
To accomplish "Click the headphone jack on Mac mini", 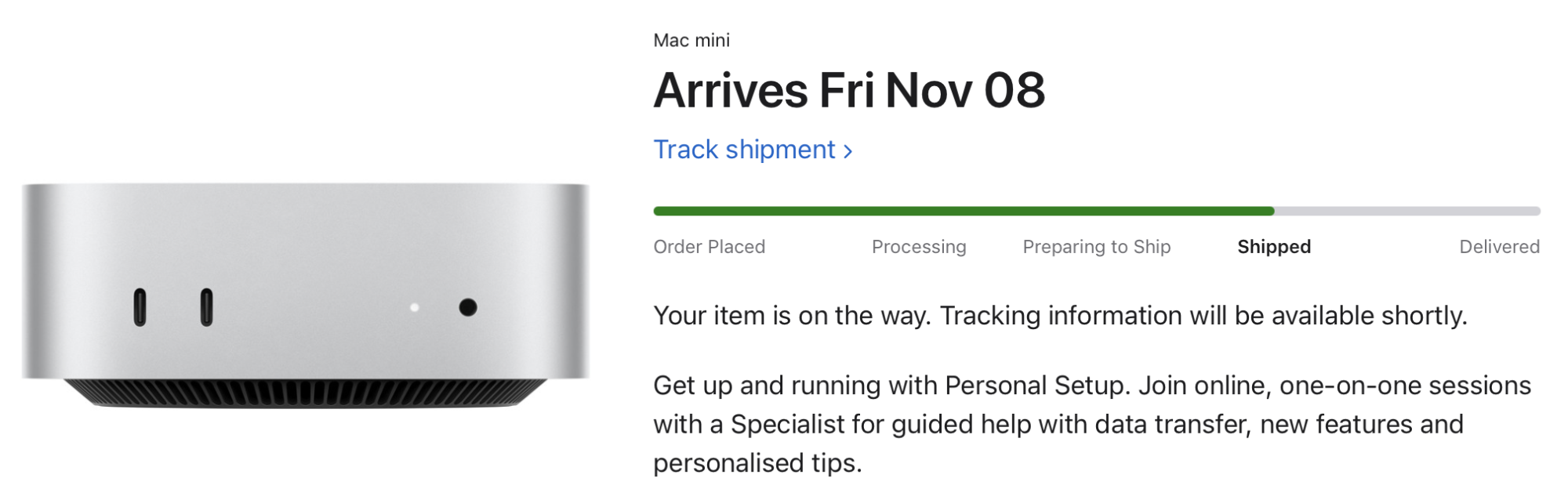I will tap(468, 307).
